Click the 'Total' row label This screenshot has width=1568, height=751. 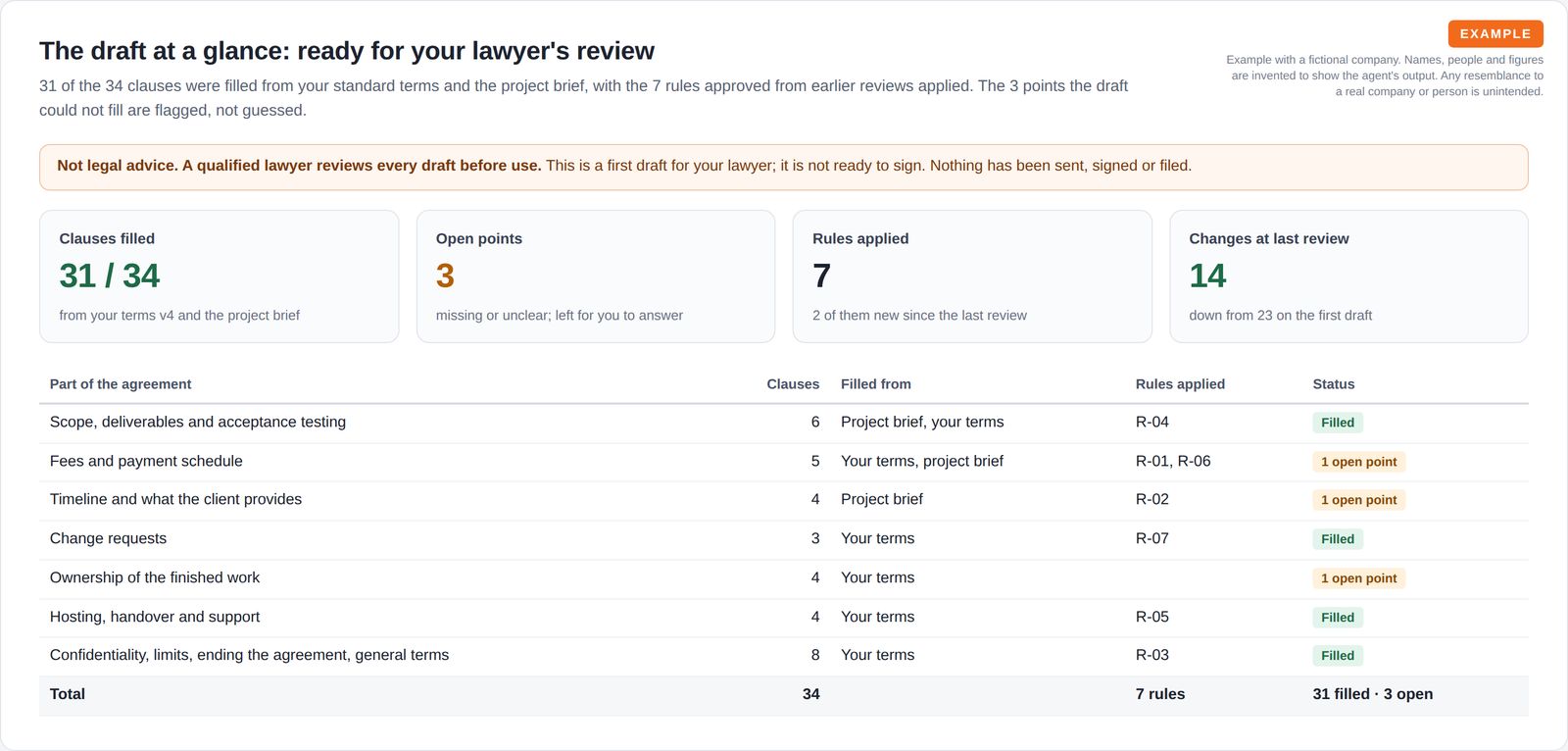tap(68, 694)
